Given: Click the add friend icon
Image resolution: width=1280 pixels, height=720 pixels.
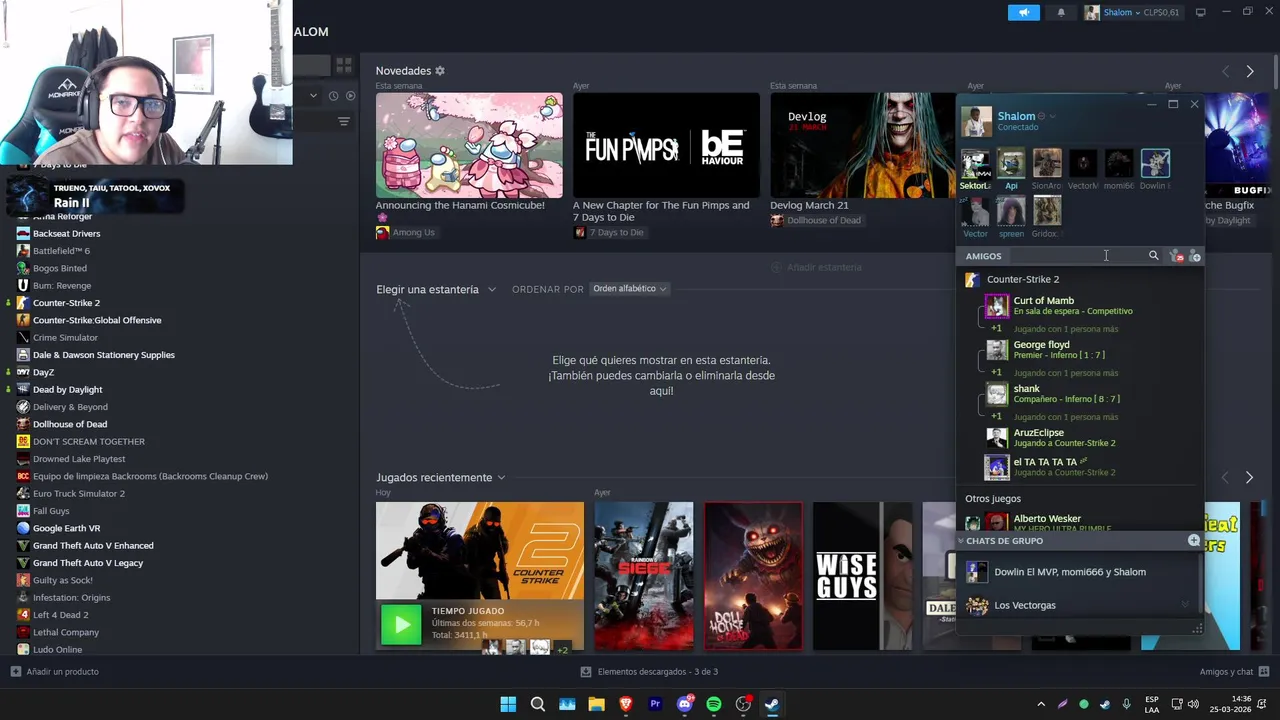Looking at the screenshot, I should click(x=1194, y=256).
